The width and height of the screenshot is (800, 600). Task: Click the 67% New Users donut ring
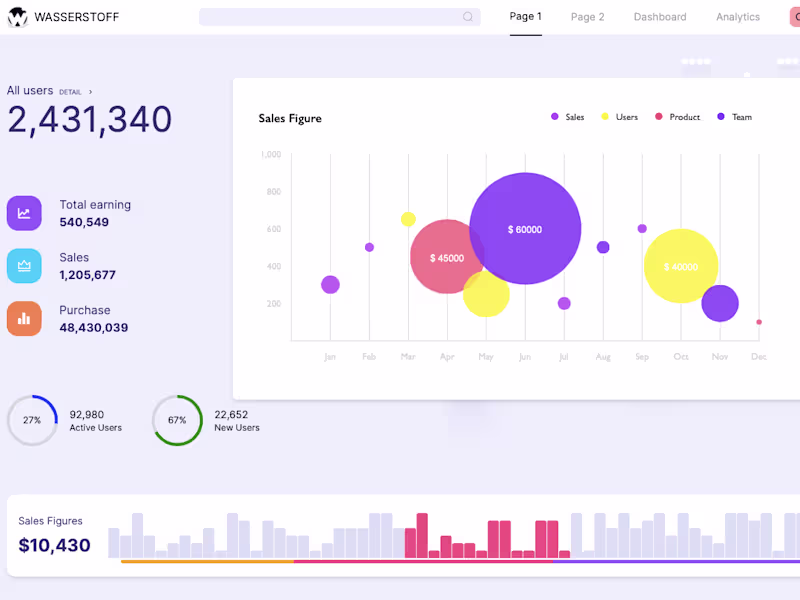[x=177, y=420]
